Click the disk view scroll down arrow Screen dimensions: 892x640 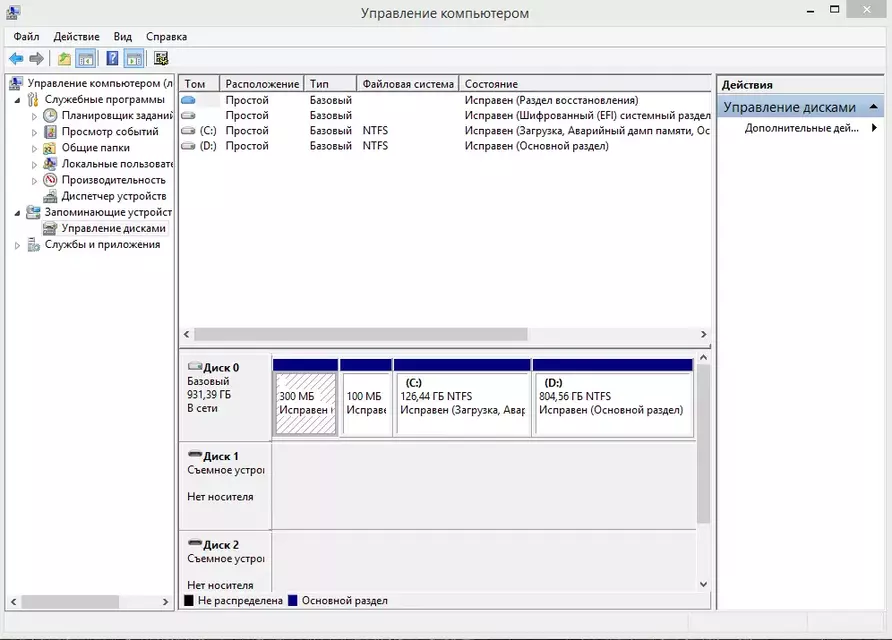704,584
